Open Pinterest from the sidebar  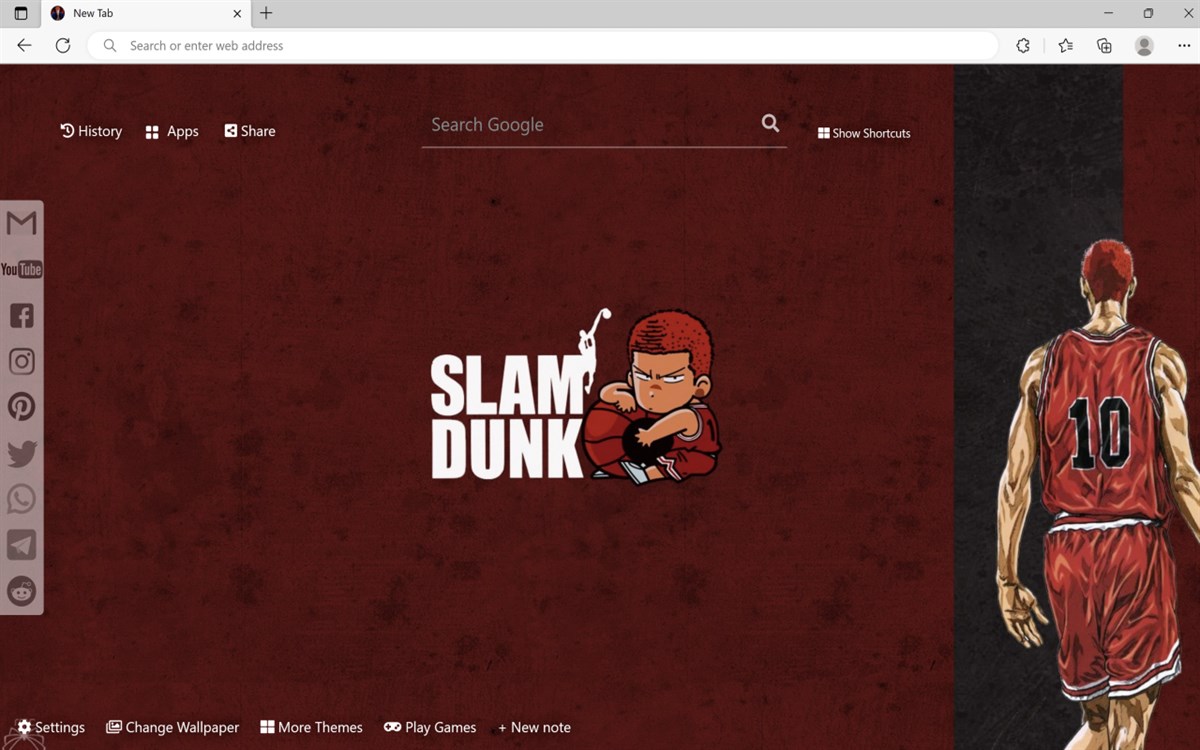tap(21, 406)
